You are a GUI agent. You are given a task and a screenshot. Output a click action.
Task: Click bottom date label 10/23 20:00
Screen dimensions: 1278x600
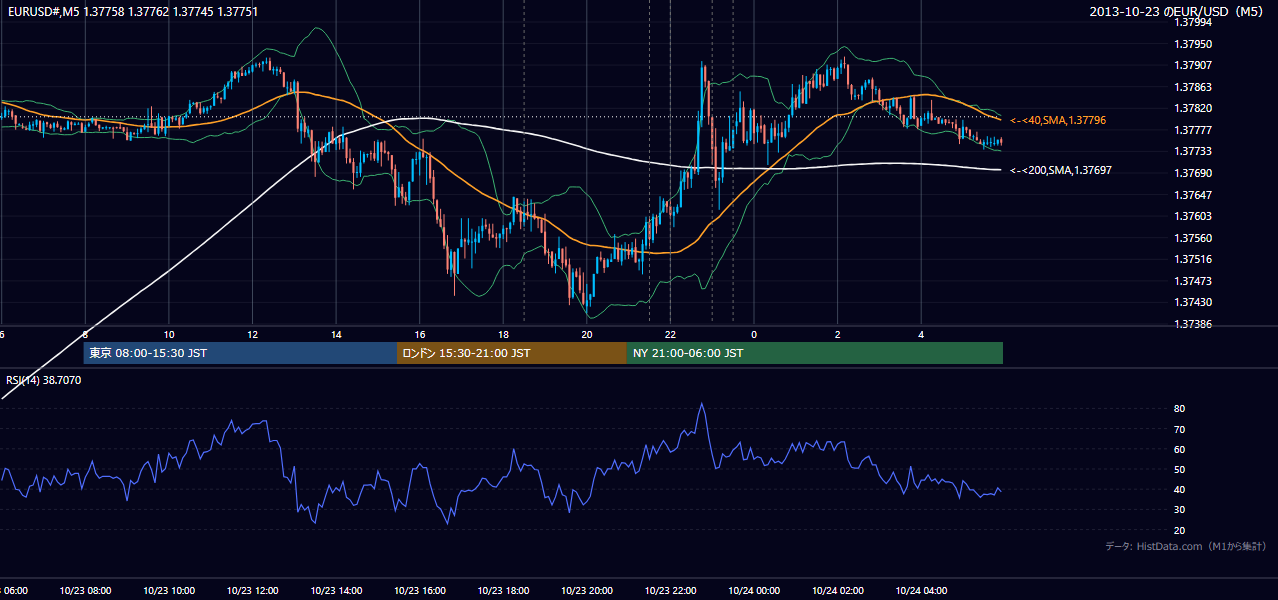587,591
